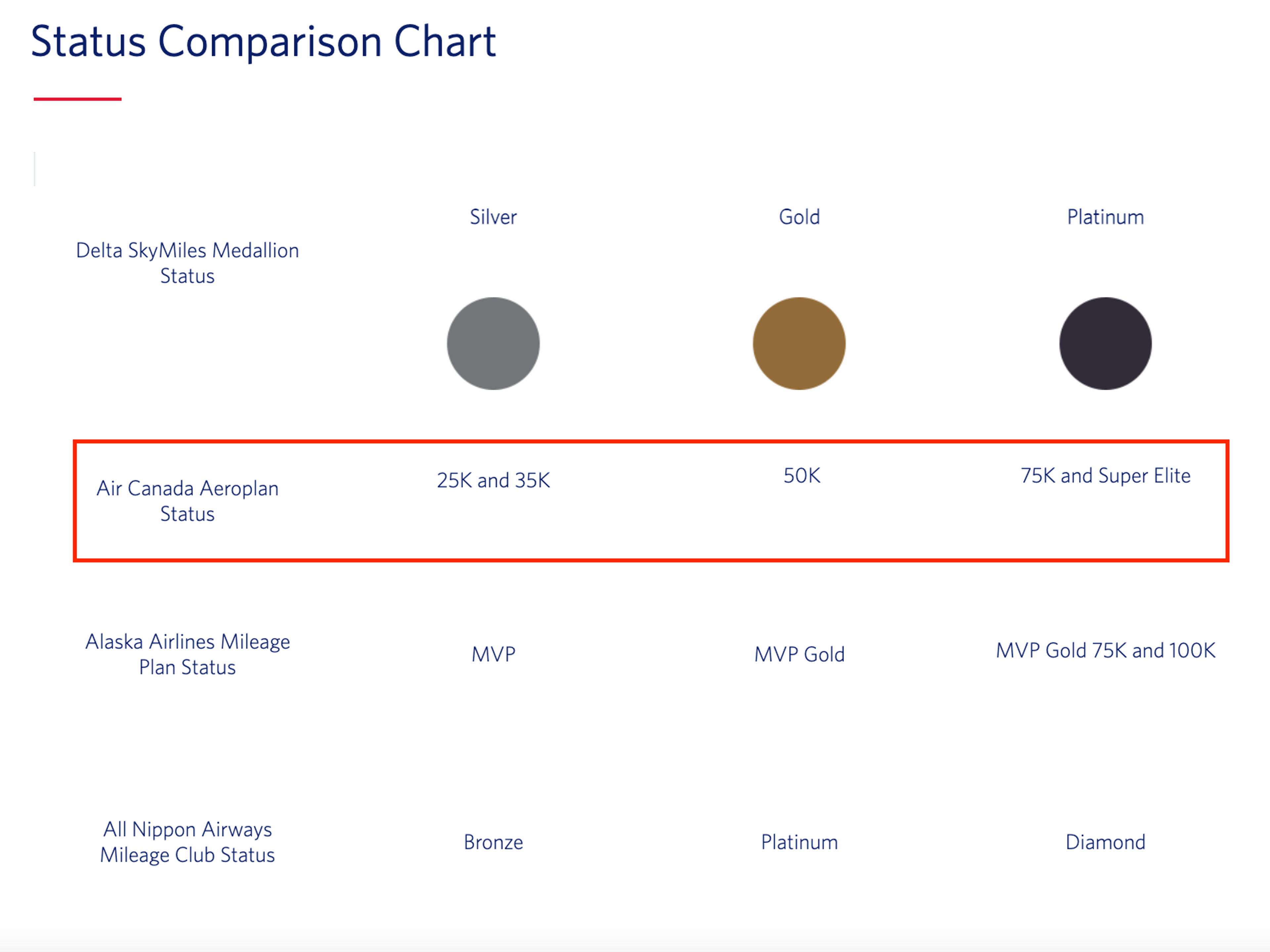Click All Nippon Airways Mileage Club label
1270x952 pixels.
tap(187, 842)
